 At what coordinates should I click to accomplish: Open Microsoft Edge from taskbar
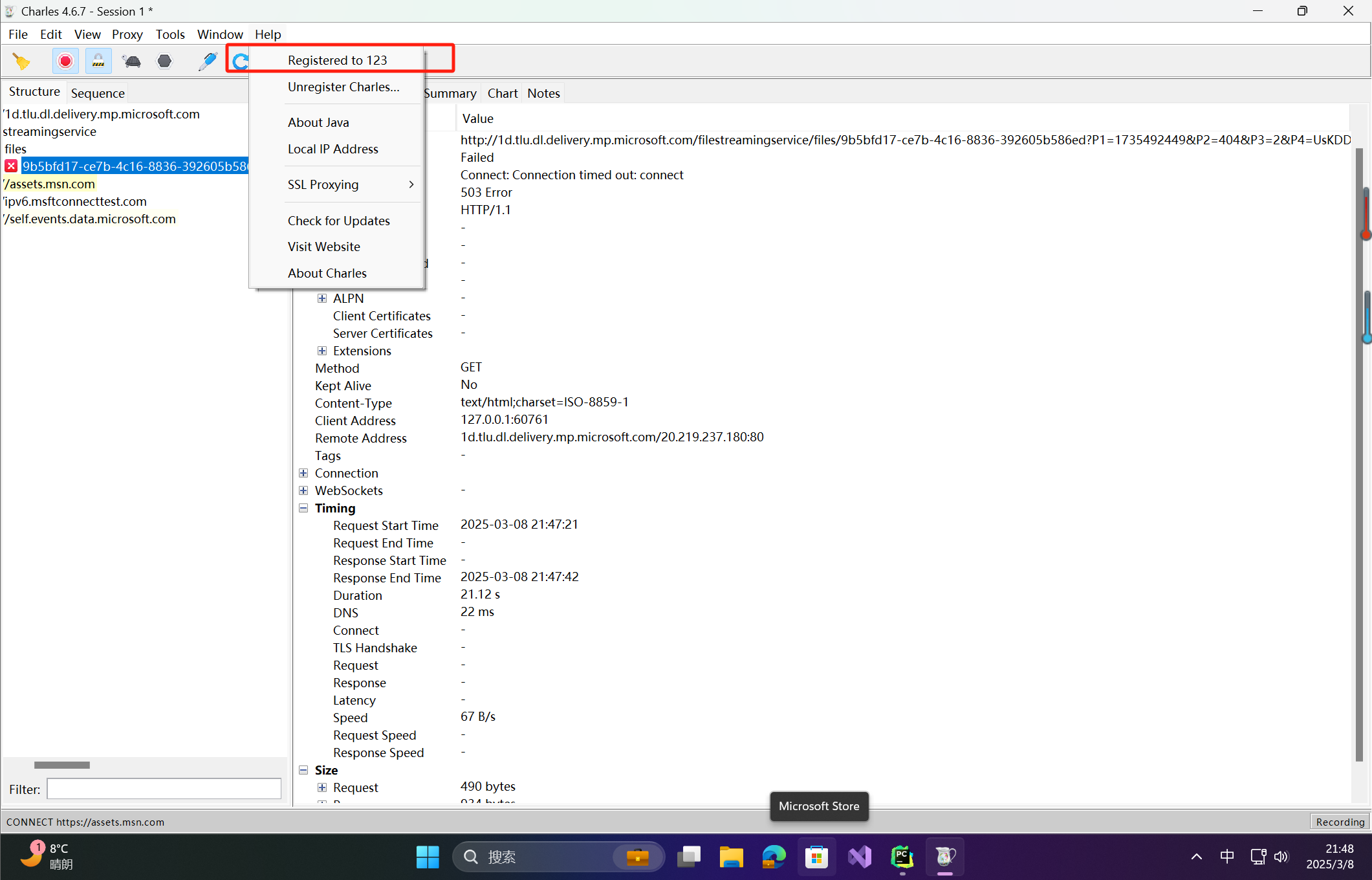click(774, 857)
